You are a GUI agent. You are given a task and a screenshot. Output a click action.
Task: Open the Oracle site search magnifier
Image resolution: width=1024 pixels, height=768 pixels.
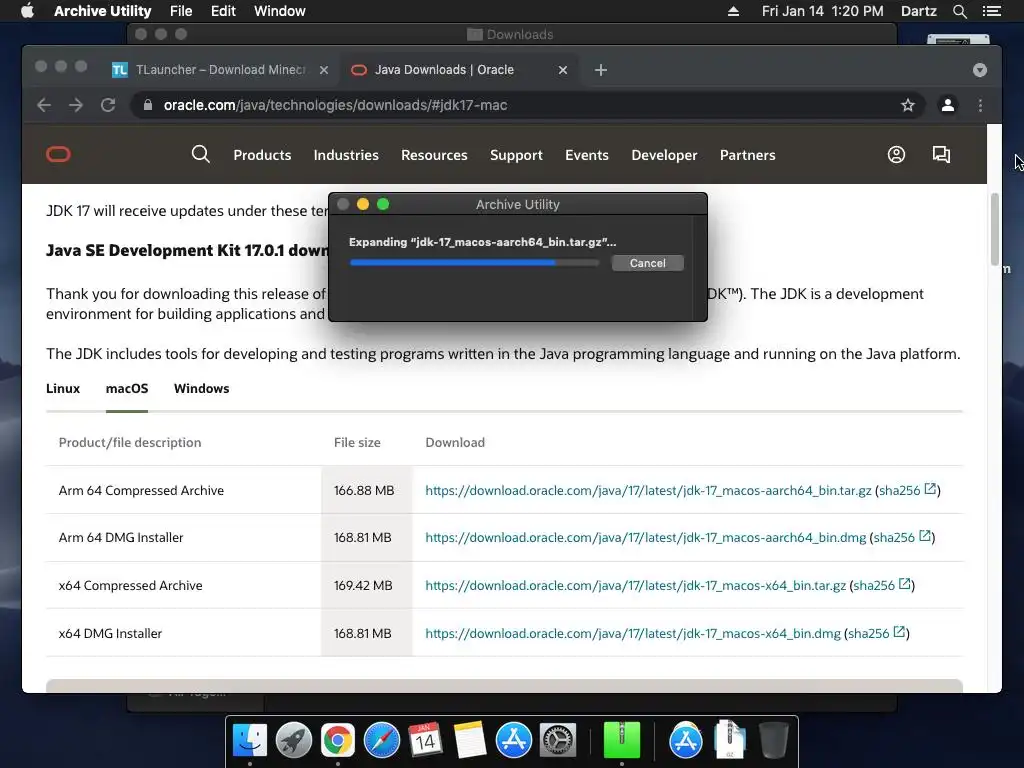tap(200, 154)
